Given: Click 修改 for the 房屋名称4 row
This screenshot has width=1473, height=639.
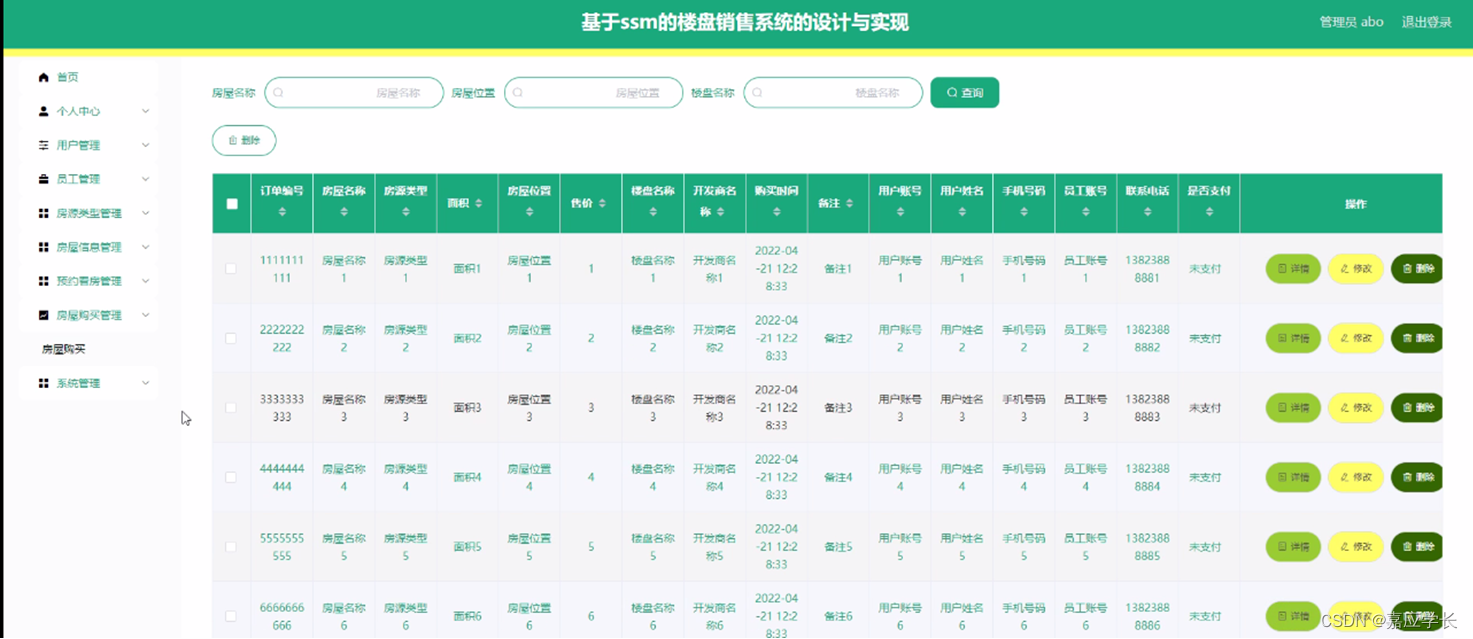Looking at the screenshot, I should pyautogui.click(x=1356, y=477).
